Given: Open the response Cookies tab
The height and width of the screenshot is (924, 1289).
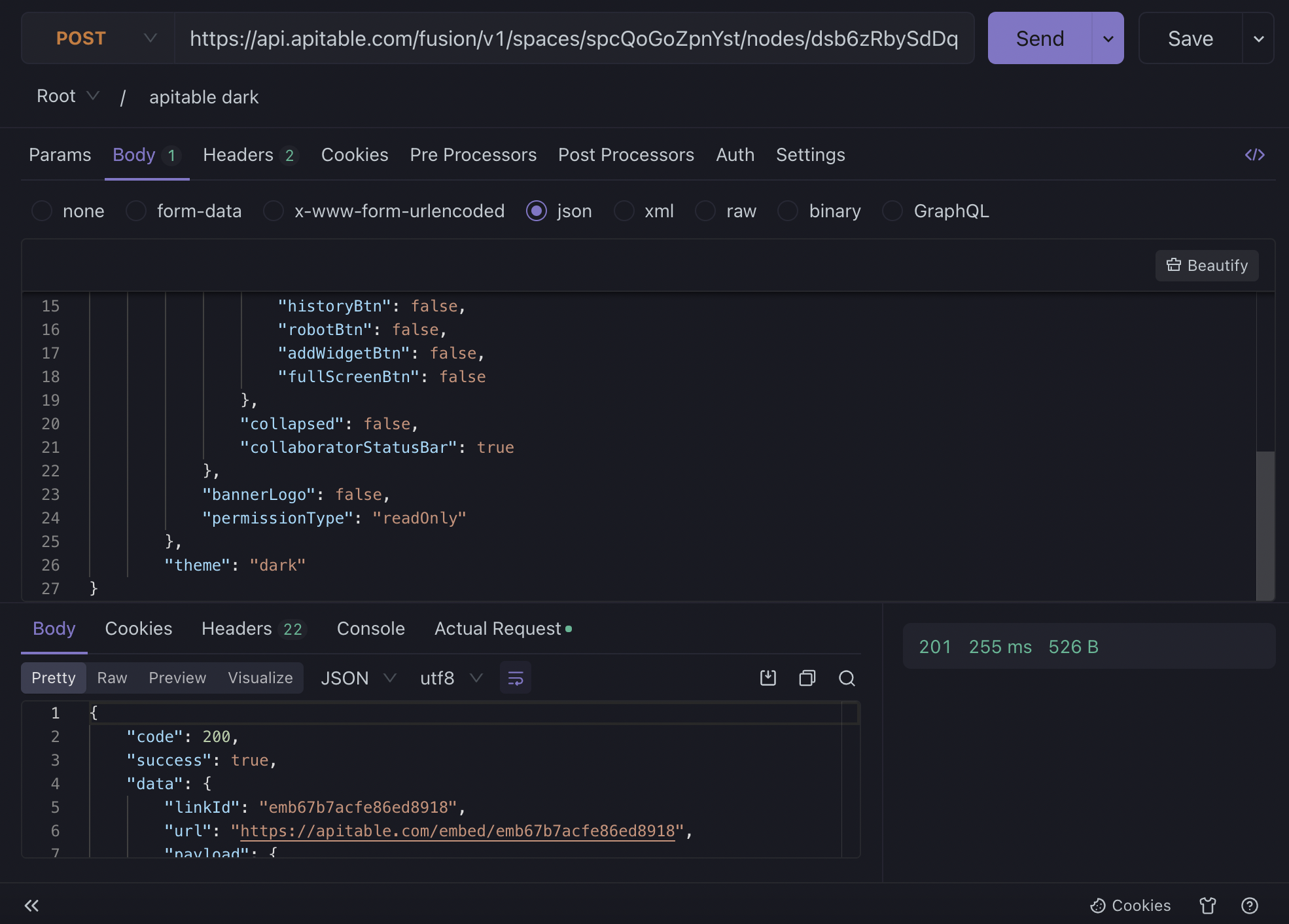Looking at the screenshot, I should point(139,629).
